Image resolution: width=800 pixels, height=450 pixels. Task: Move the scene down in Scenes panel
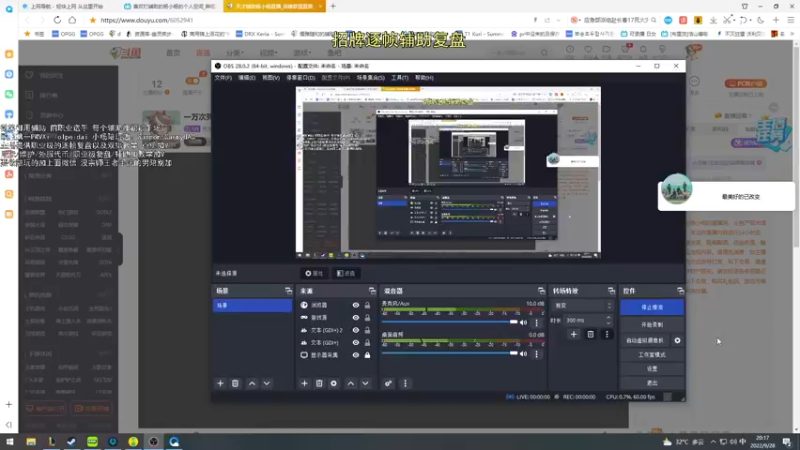[267, 383]
